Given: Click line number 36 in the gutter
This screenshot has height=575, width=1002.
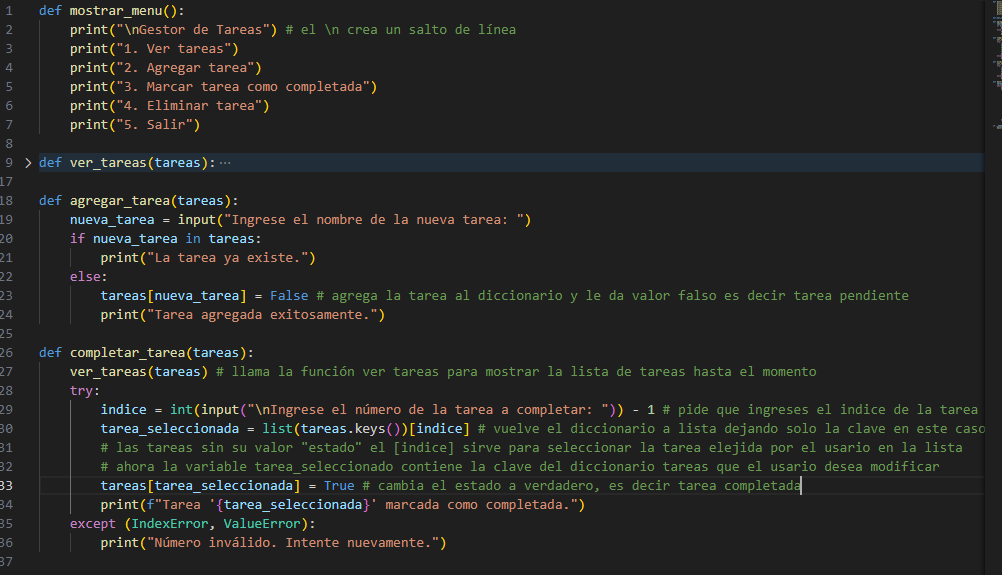Looking at the screenshot, I should (x=7, y=543).
